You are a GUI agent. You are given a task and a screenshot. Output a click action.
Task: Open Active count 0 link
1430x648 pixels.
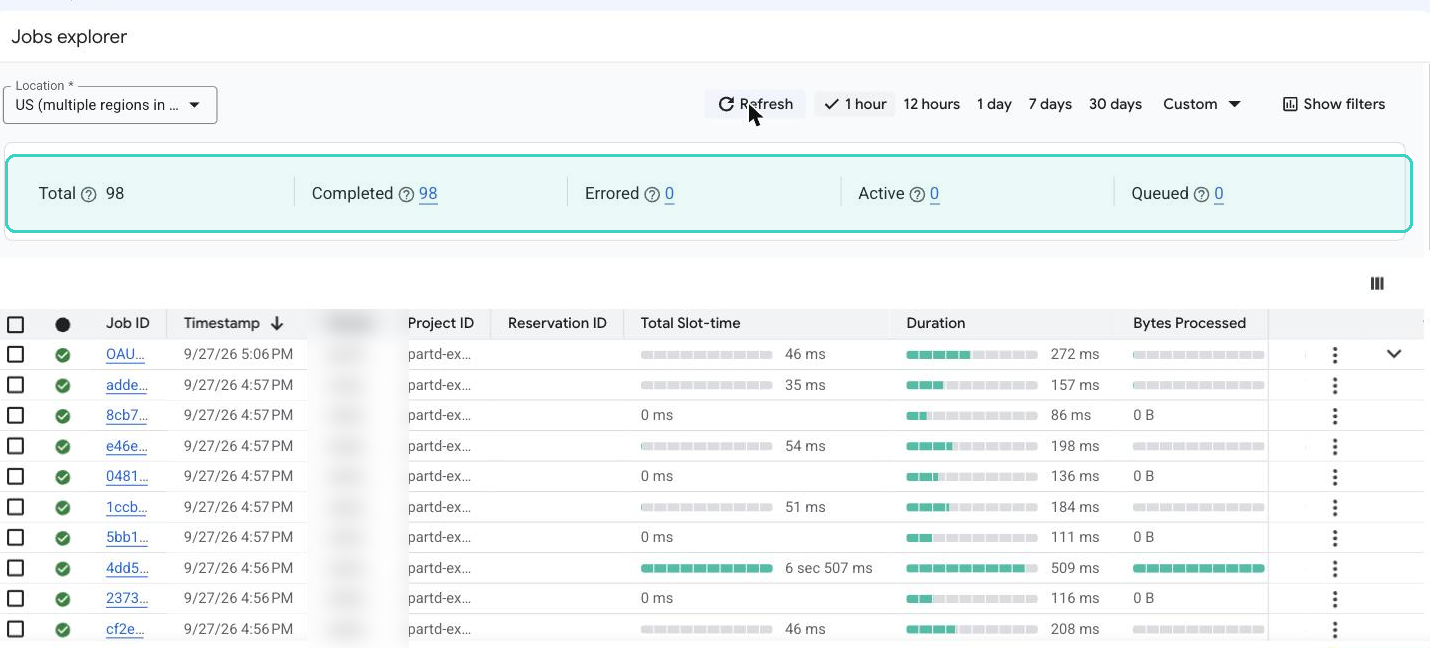point(934,194)
